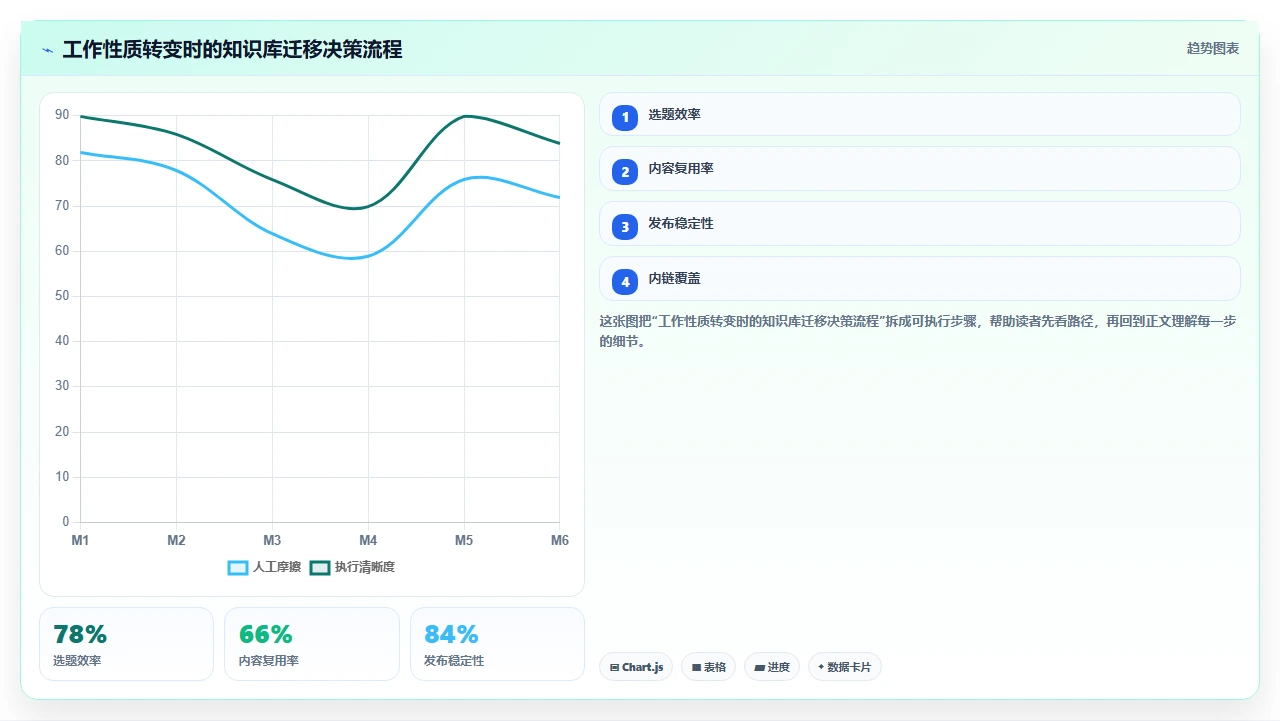The height and width of the screenshot is (721, 1280).
Task: Open the 内链覆盖 step row
Action: point(920,279)
